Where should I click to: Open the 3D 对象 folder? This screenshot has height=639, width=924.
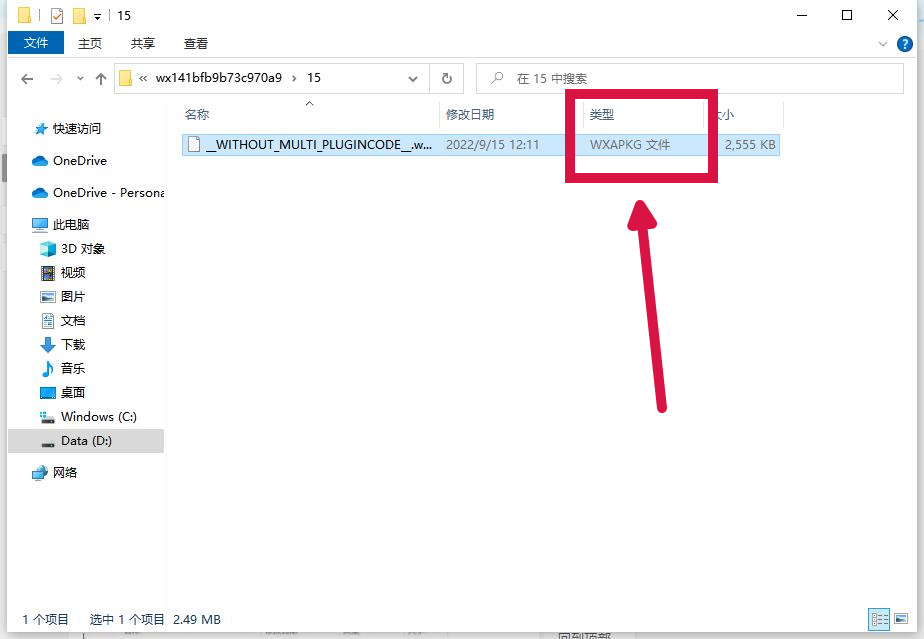coord(82,249)
